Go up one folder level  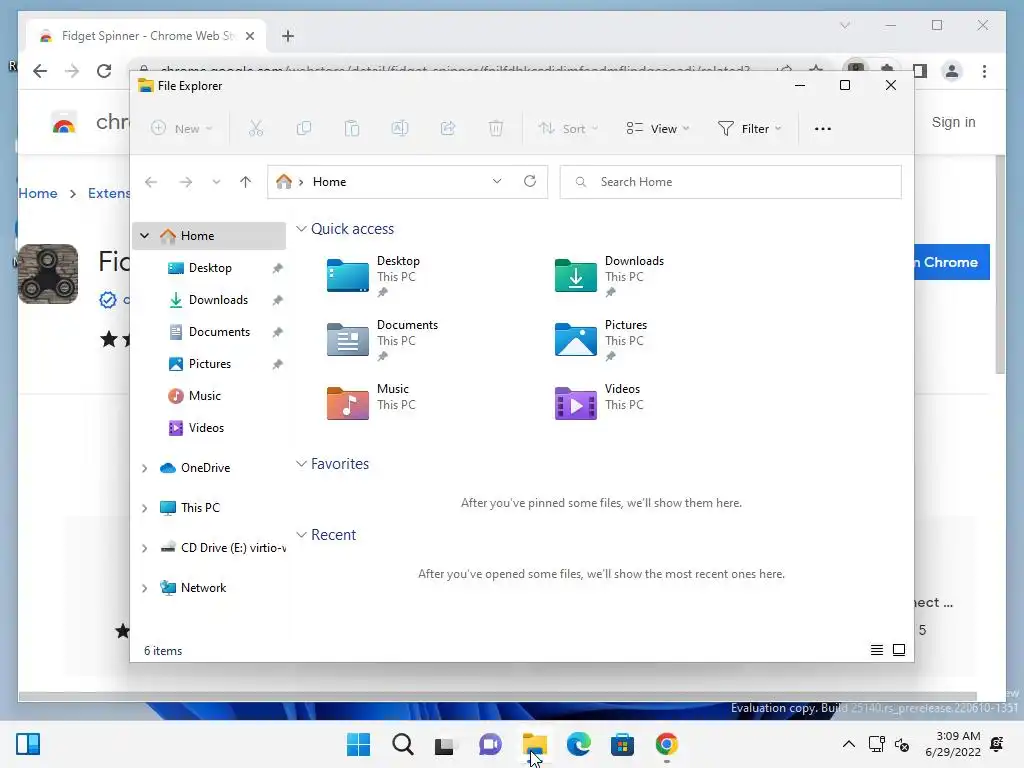tap(246, 182)
